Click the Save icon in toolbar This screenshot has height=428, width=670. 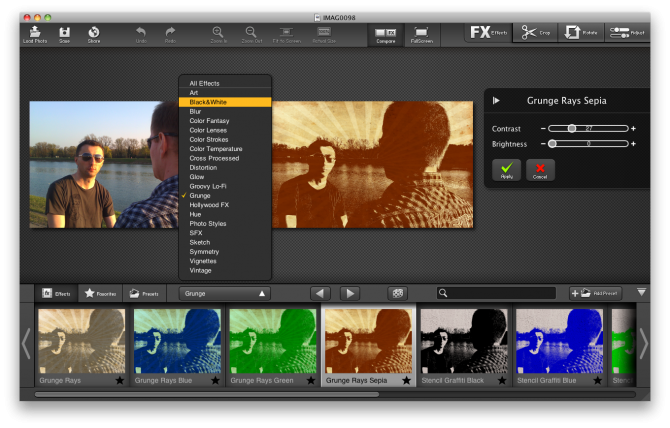coord(64,32)
